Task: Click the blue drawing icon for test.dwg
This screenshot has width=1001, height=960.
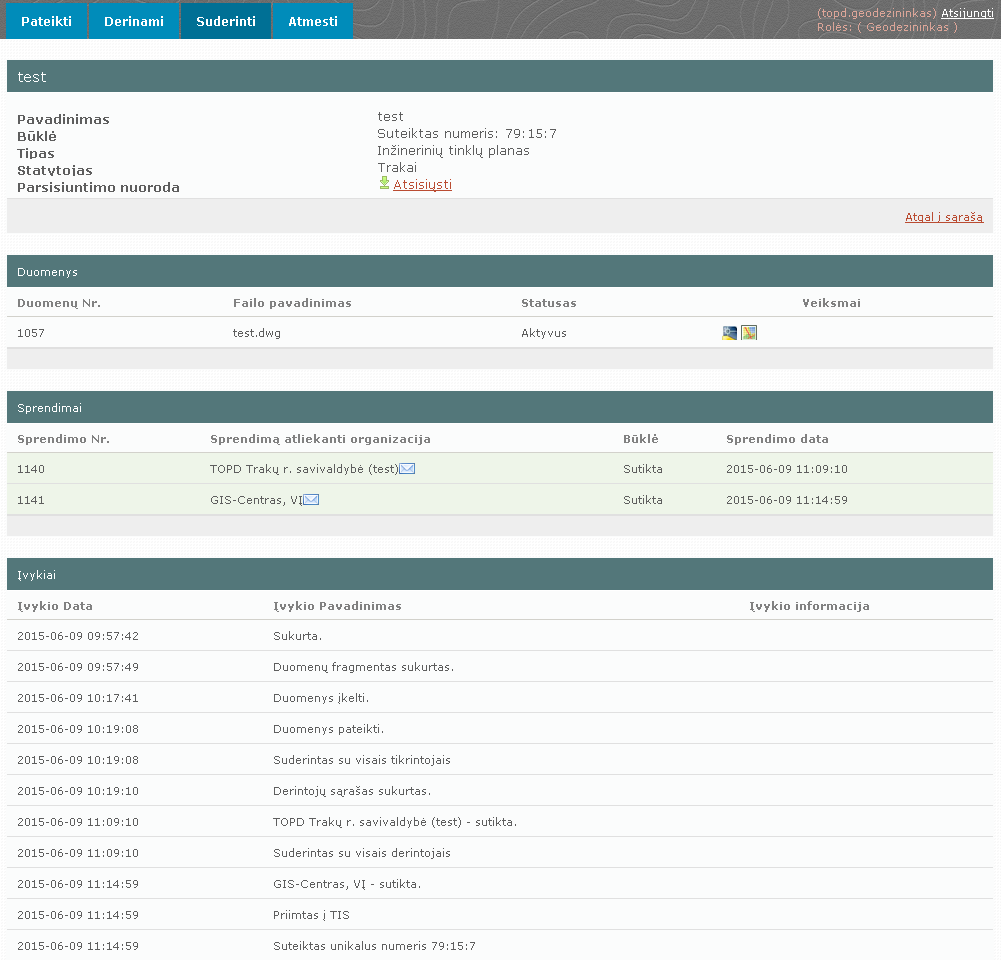Action: [729, 333]
